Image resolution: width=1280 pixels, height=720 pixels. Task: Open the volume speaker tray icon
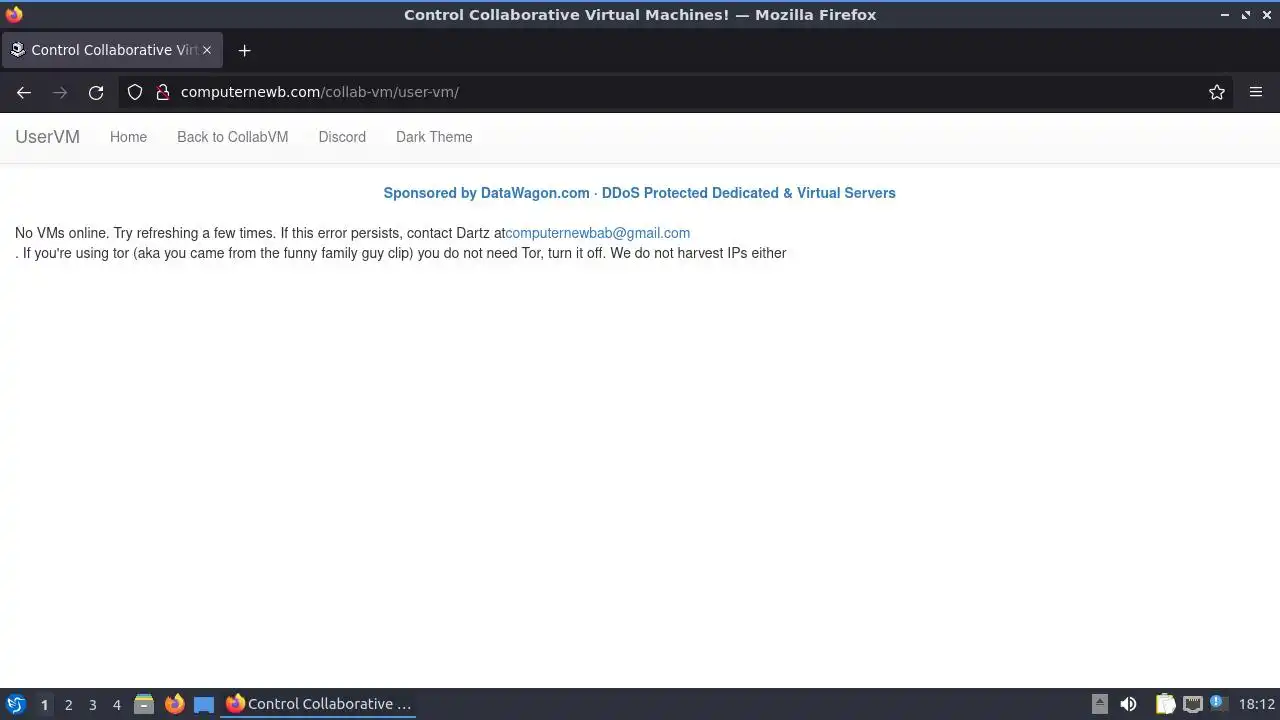click(x=1128, y=704)
